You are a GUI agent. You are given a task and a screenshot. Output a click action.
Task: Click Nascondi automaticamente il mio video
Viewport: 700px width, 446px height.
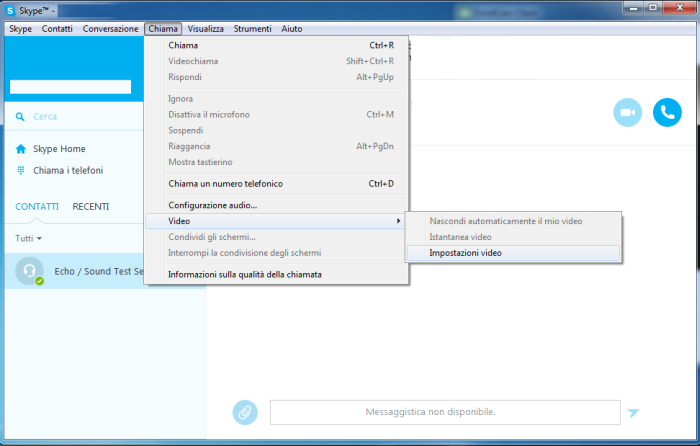pos(513,221)
